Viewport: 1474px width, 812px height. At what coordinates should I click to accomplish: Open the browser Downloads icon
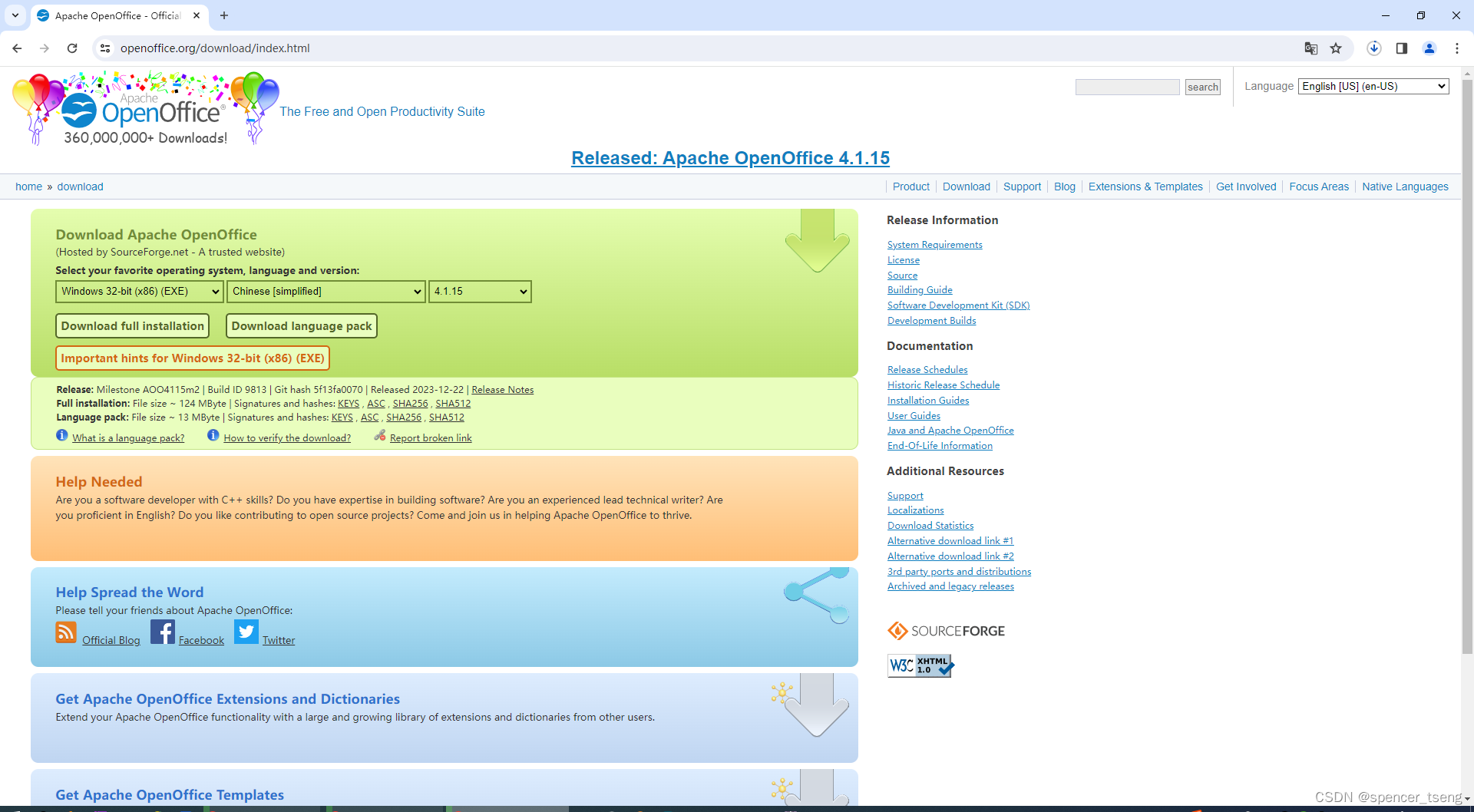tap(1373, 48)
